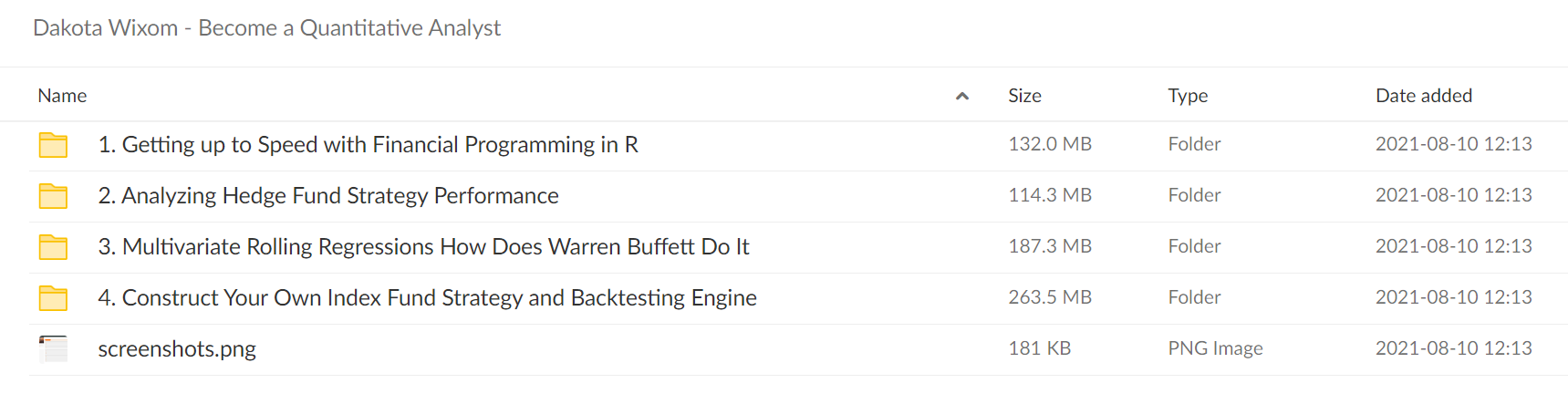This screenshot has height=404, width=1568.
Task: Select the 263.5 MB size cell
Action: [x=1050, y=297]
